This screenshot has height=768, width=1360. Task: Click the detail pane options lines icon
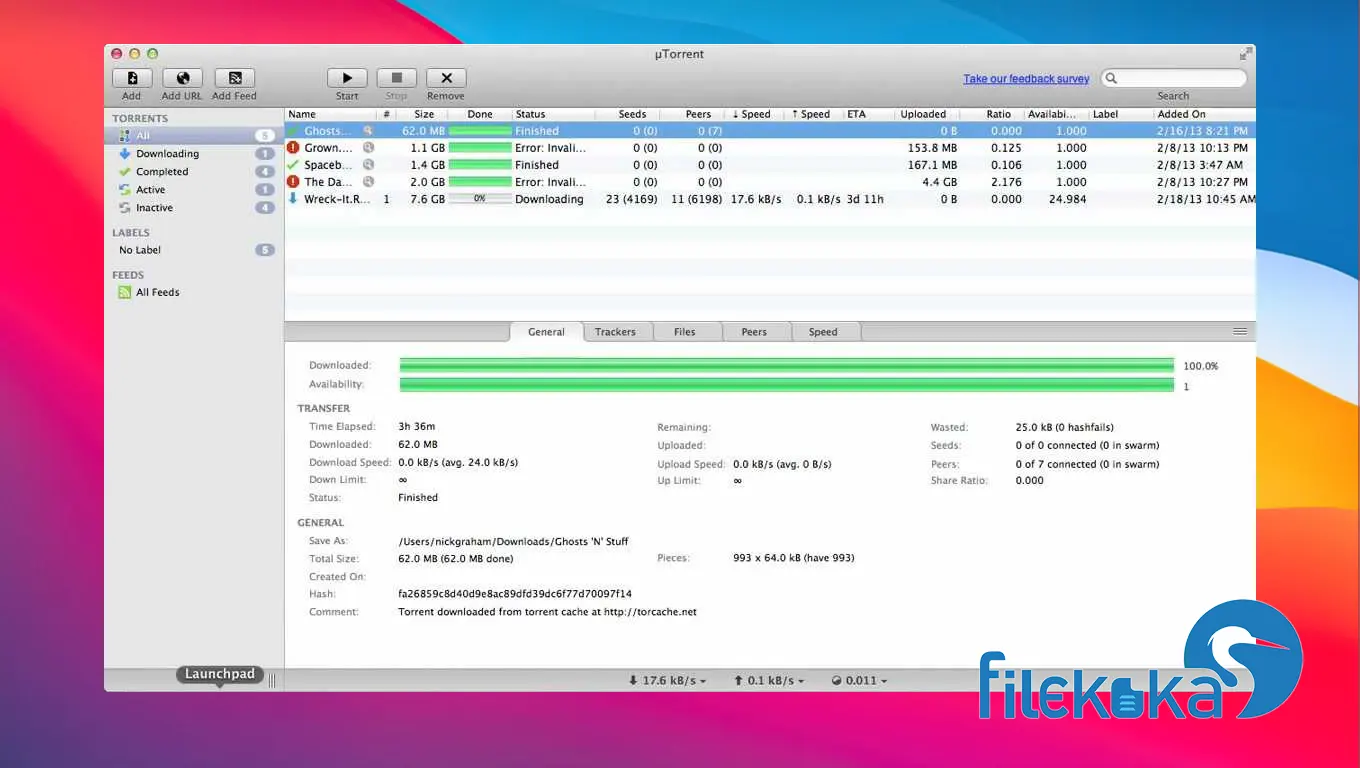pyautogui.click(x=1240, y=331)
